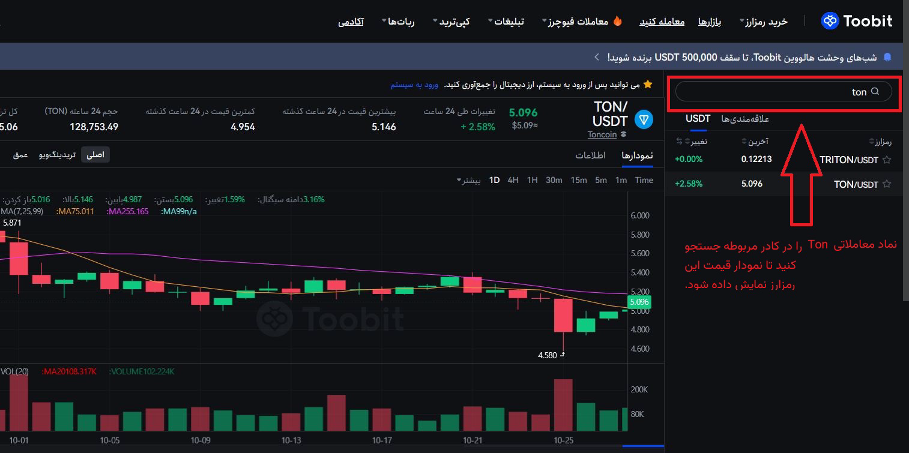Click the + 2.58% 24h change value
Image resolution: width=910 pixels, height=454 pixels.
478,127
